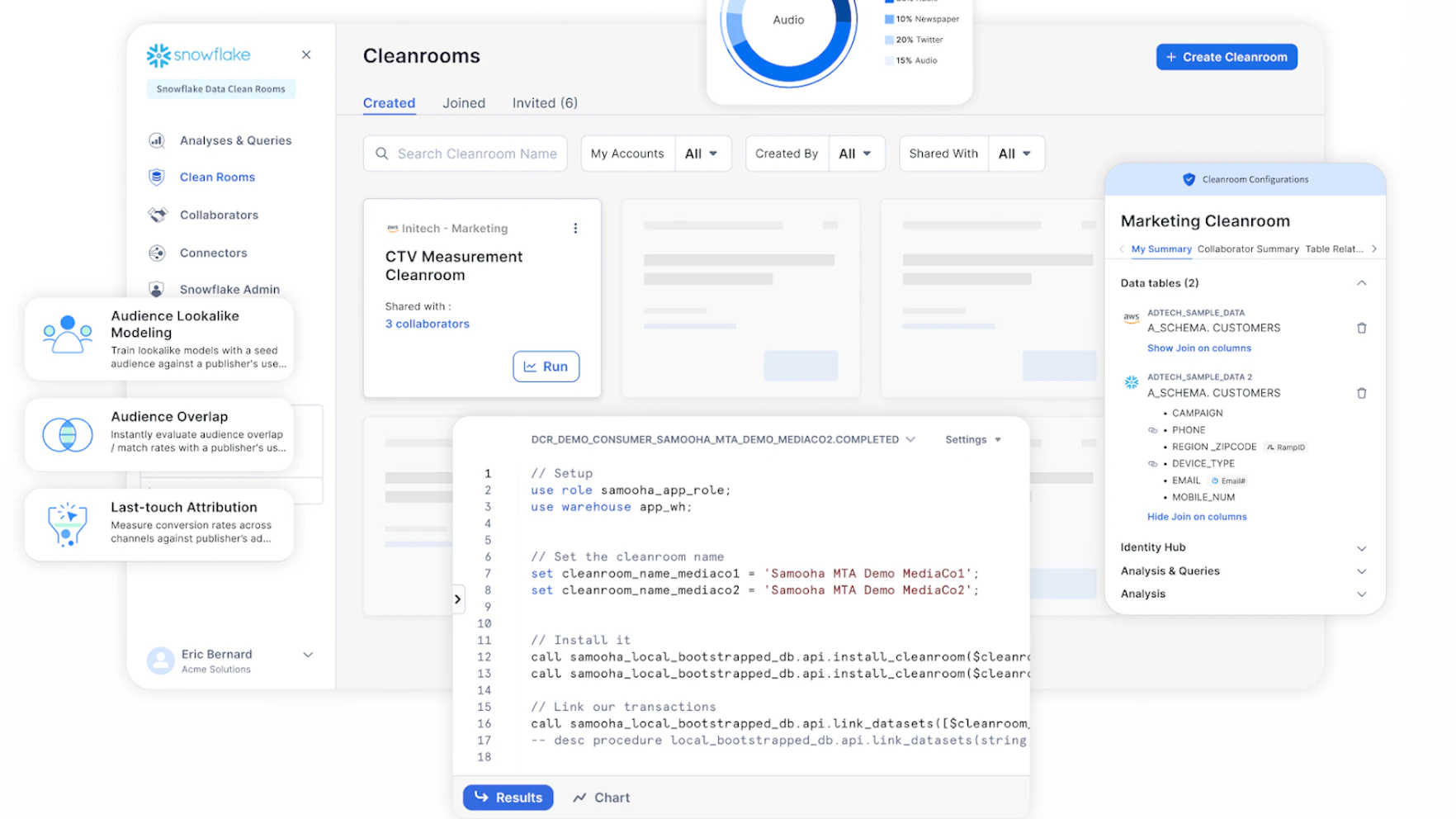Click the Clean Rooms shield icon
1456x819 pixels.
157,177
